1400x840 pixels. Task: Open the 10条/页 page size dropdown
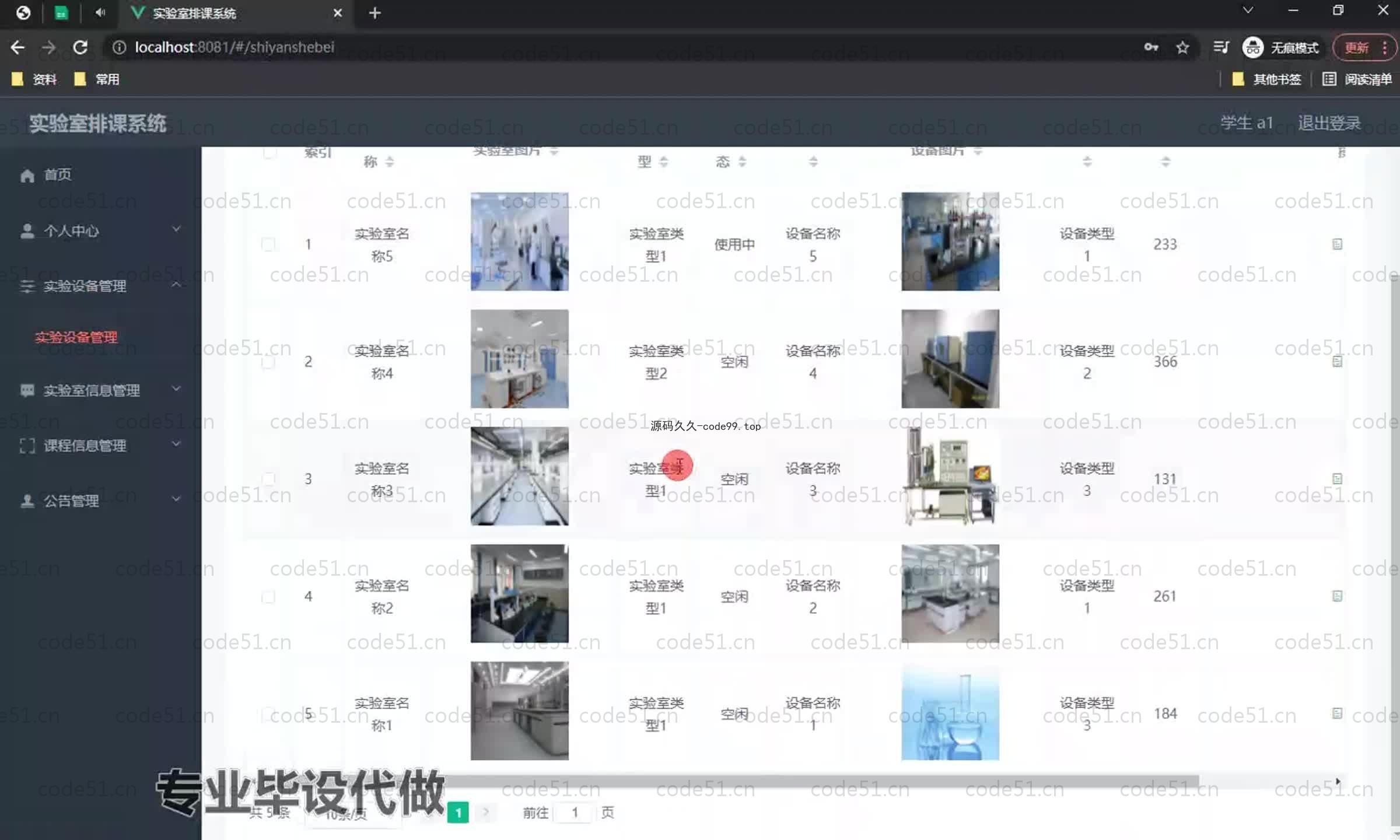tap(352, 814)
